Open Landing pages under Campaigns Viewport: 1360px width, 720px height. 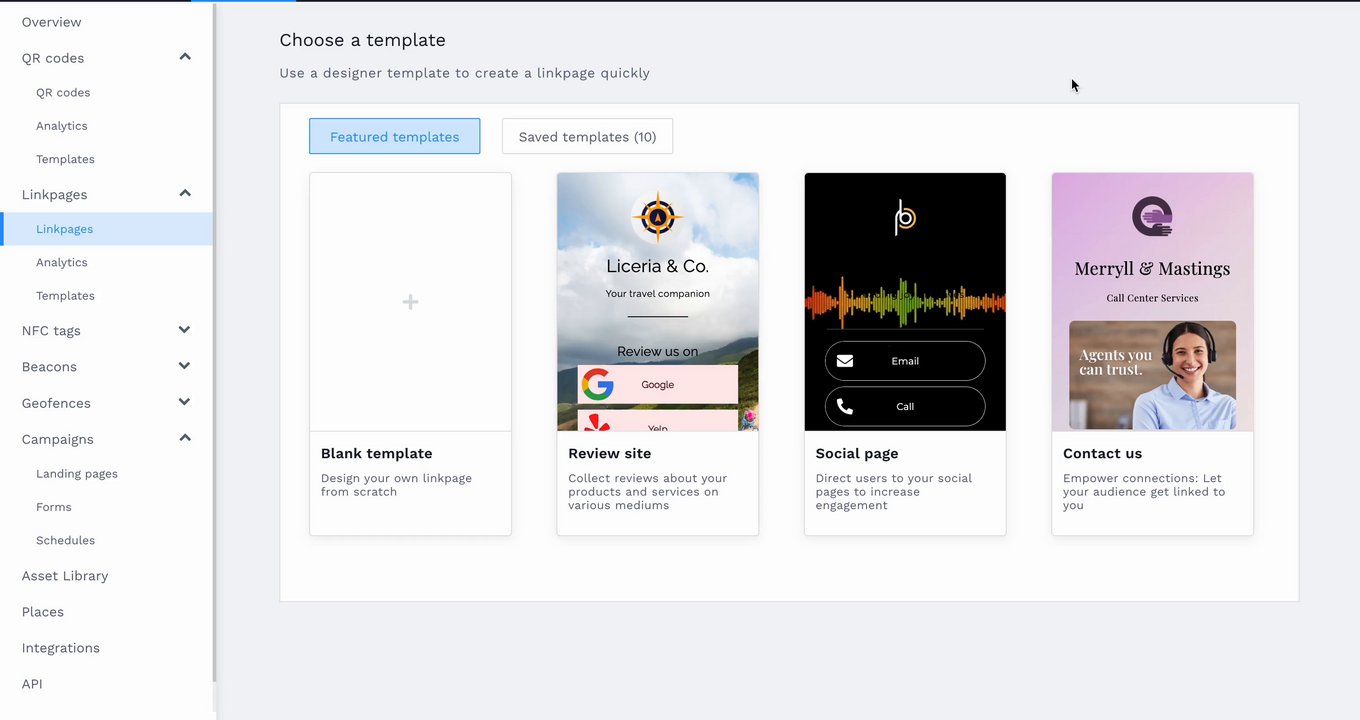tap(77, 474)
